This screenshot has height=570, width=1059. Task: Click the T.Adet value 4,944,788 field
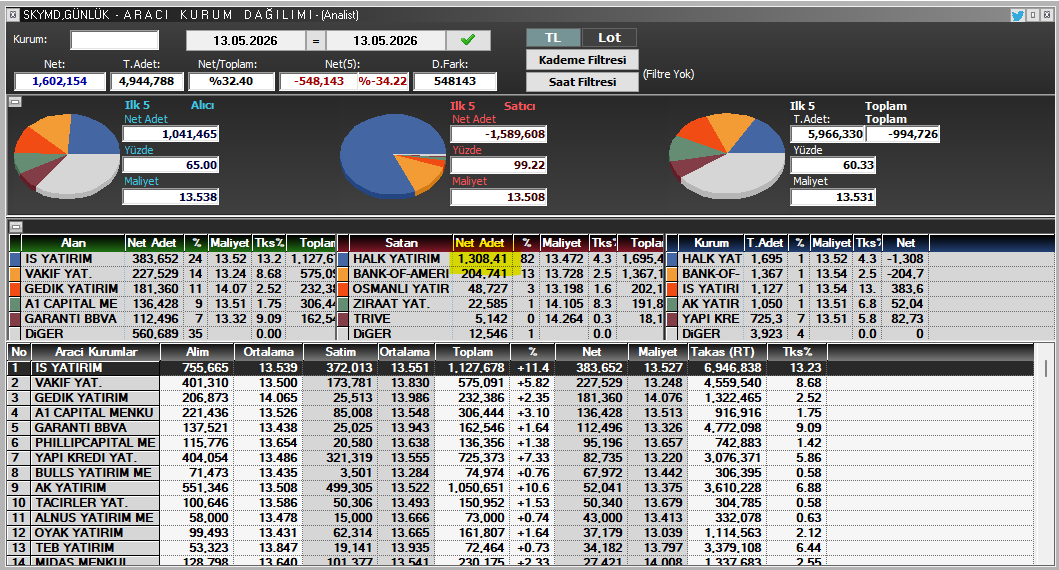click(147, 81)
